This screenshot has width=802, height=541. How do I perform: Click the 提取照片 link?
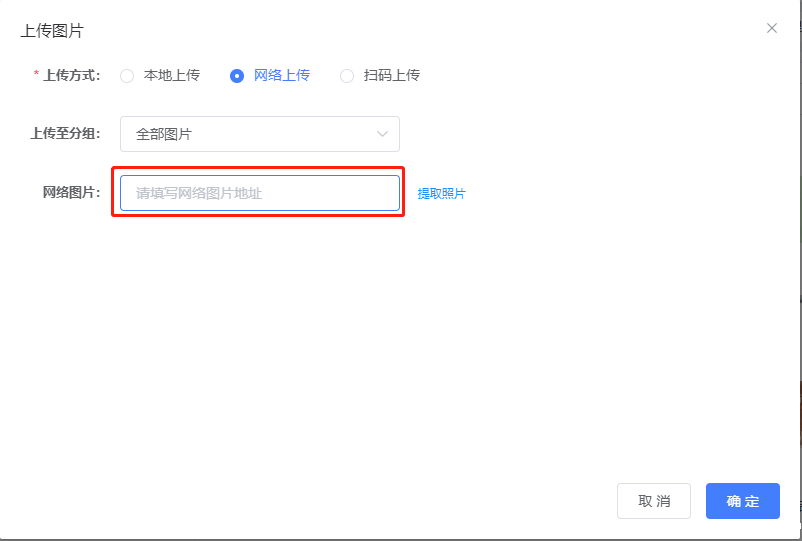coord(441,194)
